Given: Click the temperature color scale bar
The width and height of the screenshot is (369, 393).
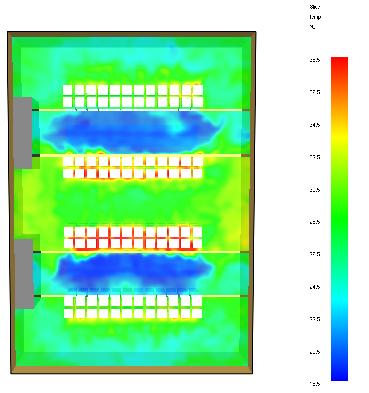Looking at the screenshot, I should [x=339, y=219].
